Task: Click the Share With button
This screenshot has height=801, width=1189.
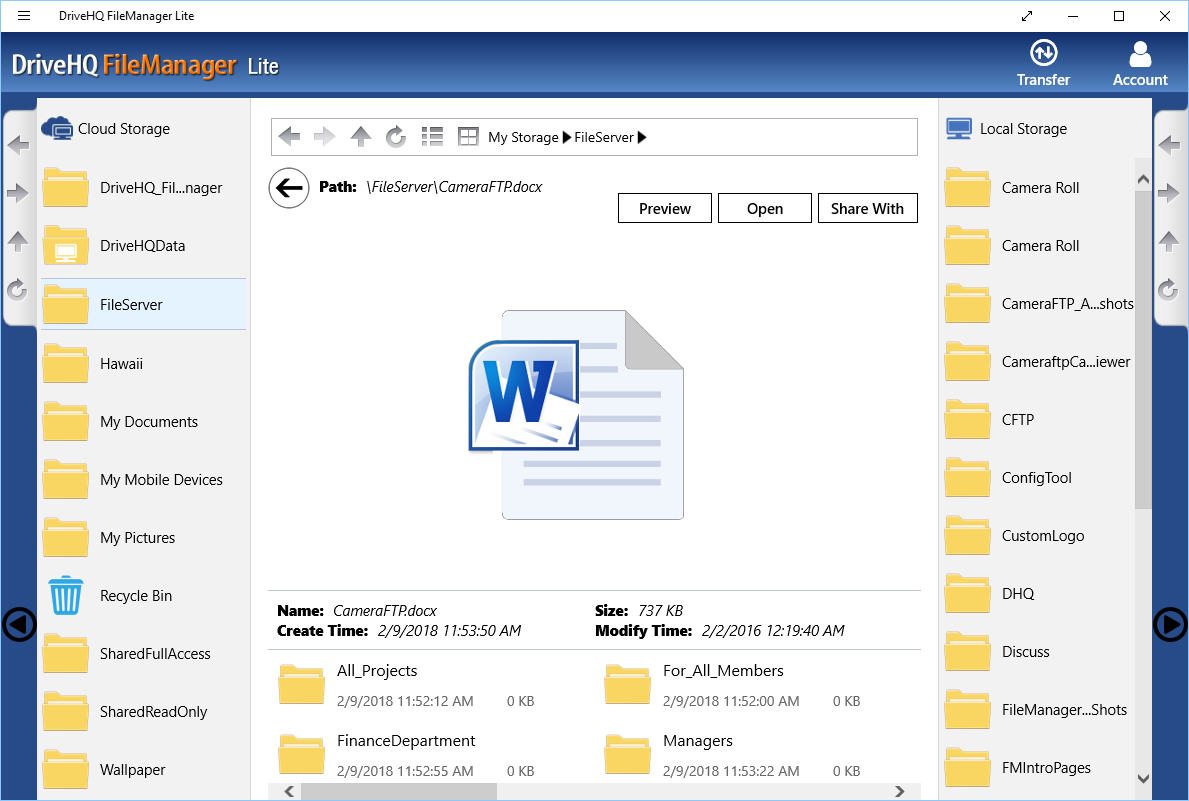Action: [867, 208]
